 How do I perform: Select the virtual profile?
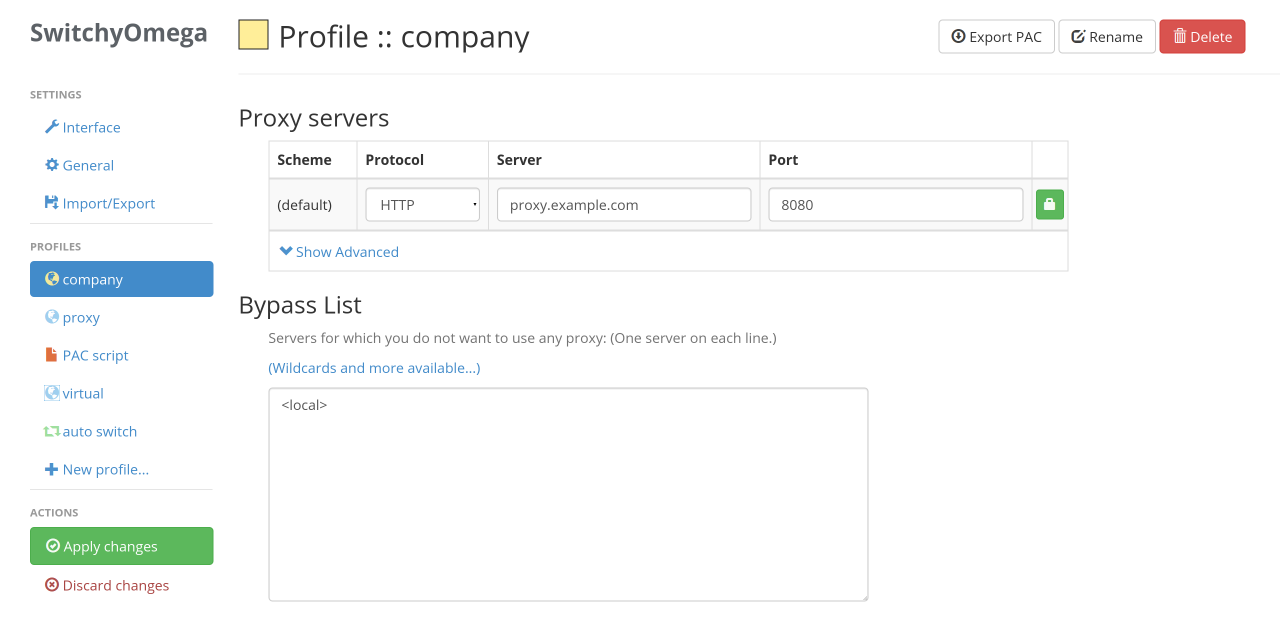pos(121,393)
